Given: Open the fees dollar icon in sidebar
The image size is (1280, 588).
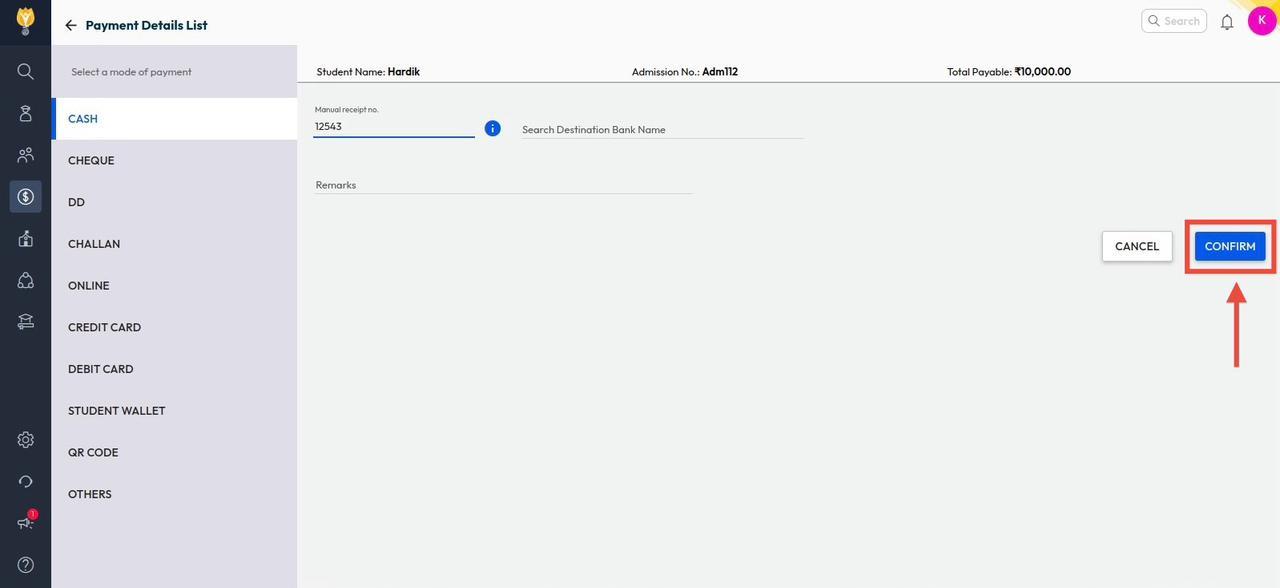Looking at the screenshot, I should 26,197.
